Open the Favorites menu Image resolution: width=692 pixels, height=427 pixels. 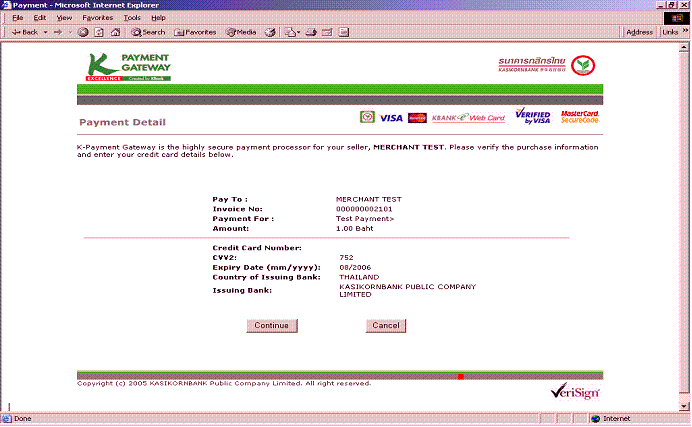click(x=98, y=18)
